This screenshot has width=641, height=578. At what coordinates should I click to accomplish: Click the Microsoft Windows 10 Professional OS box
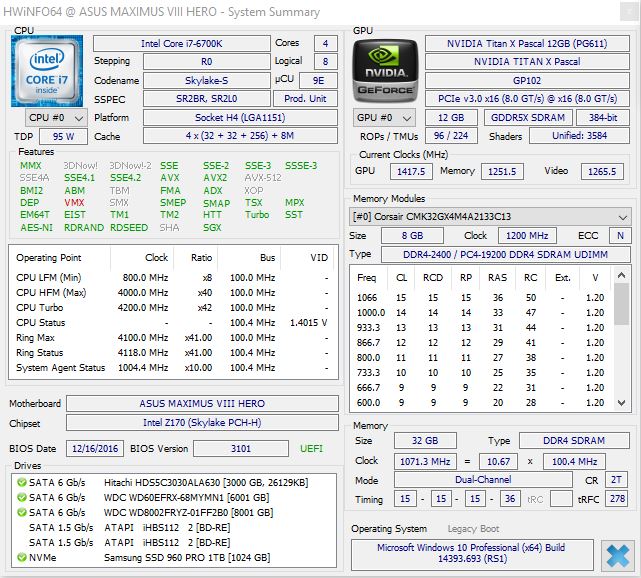tap(471, 555)
